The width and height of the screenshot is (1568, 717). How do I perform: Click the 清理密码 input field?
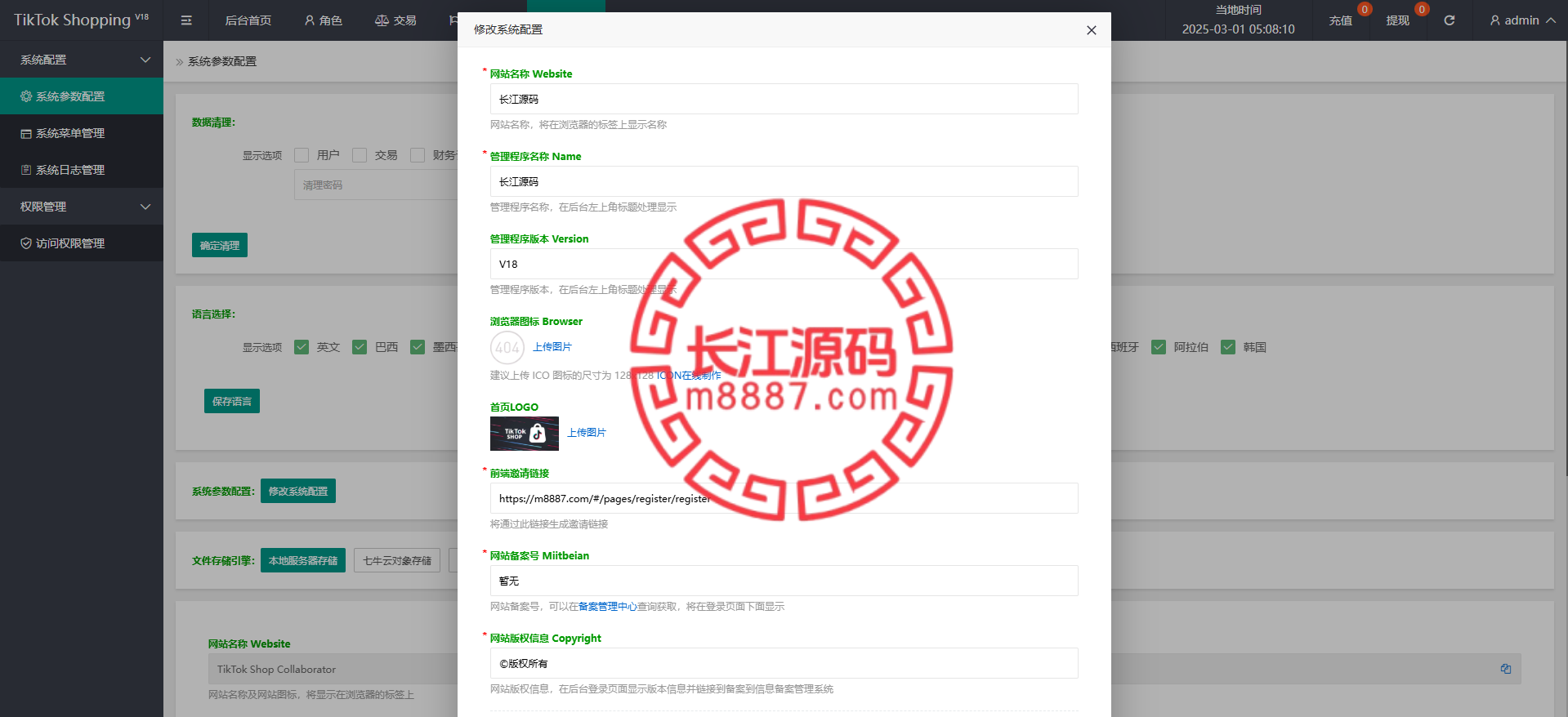coord(376,185)
